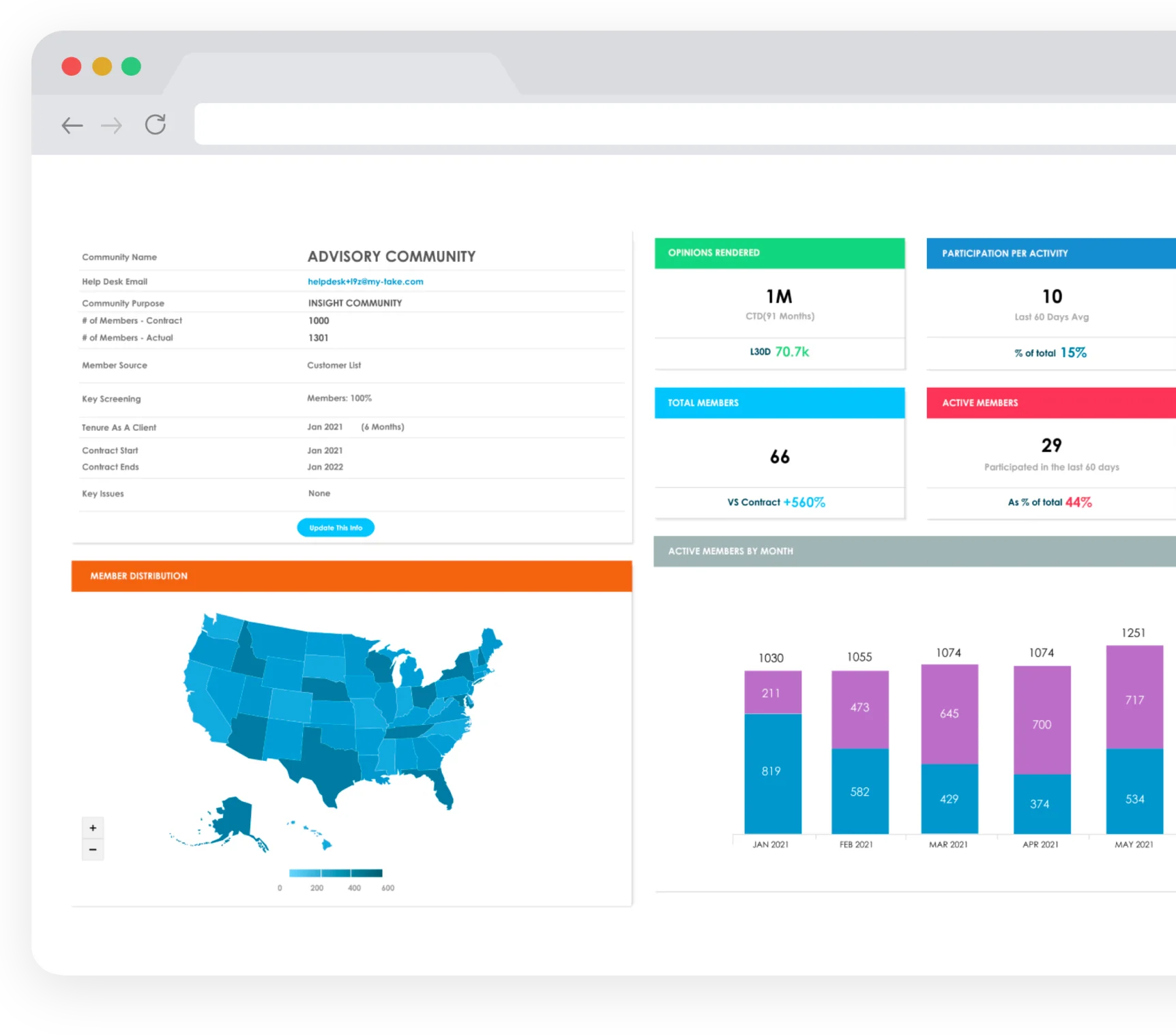
Task: Click the browser back arrow
Action: (x=72, y=125)
